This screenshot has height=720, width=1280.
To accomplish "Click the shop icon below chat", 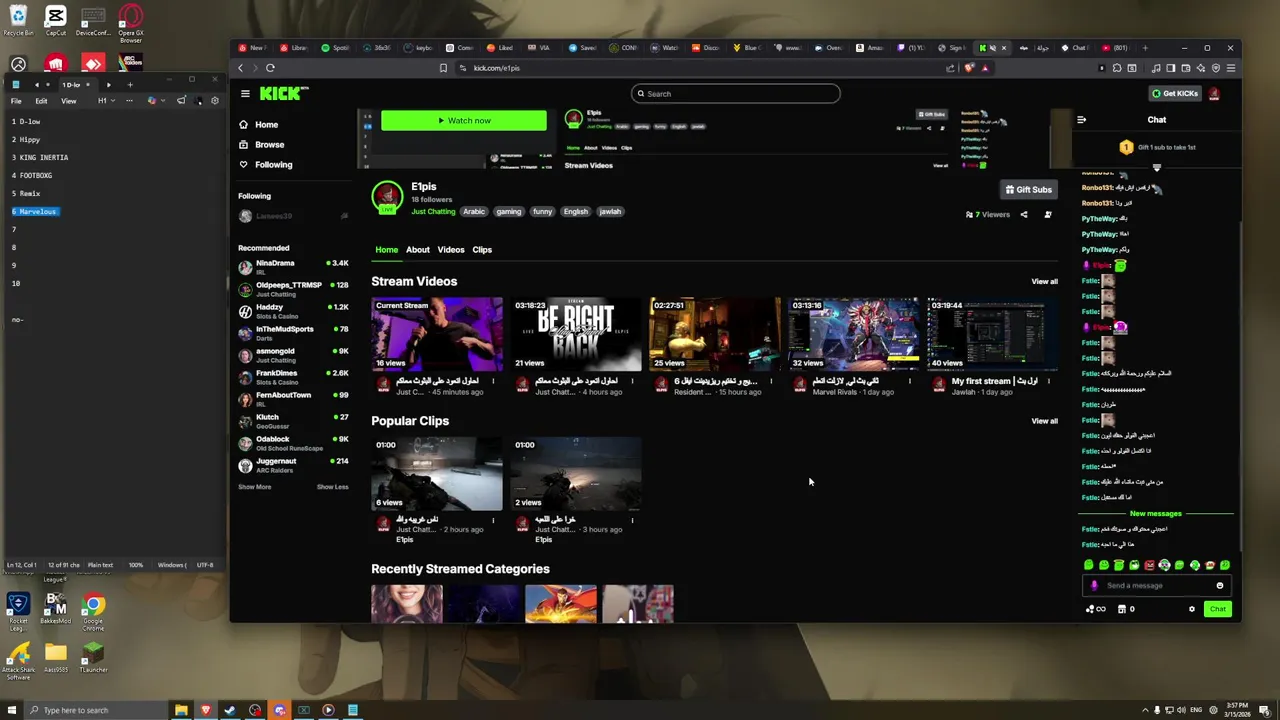I will 1121,609.
